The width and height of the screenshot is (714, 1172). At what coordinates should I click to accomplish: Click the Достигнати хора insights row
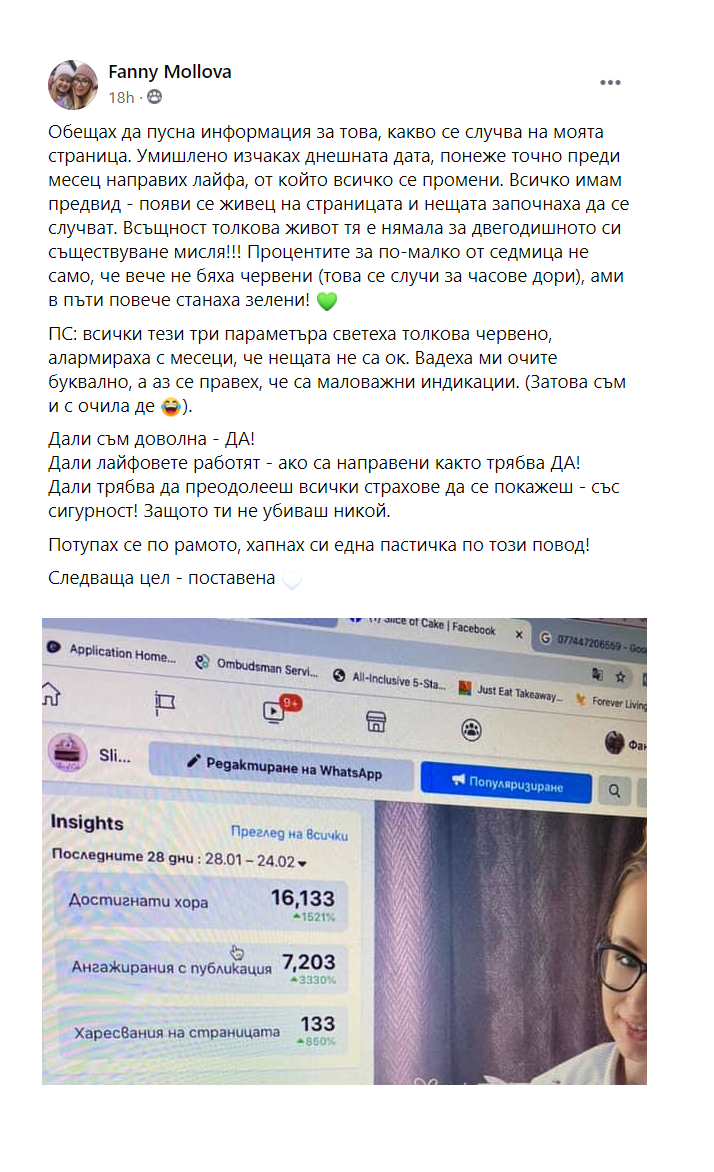(x=202, y=904)
